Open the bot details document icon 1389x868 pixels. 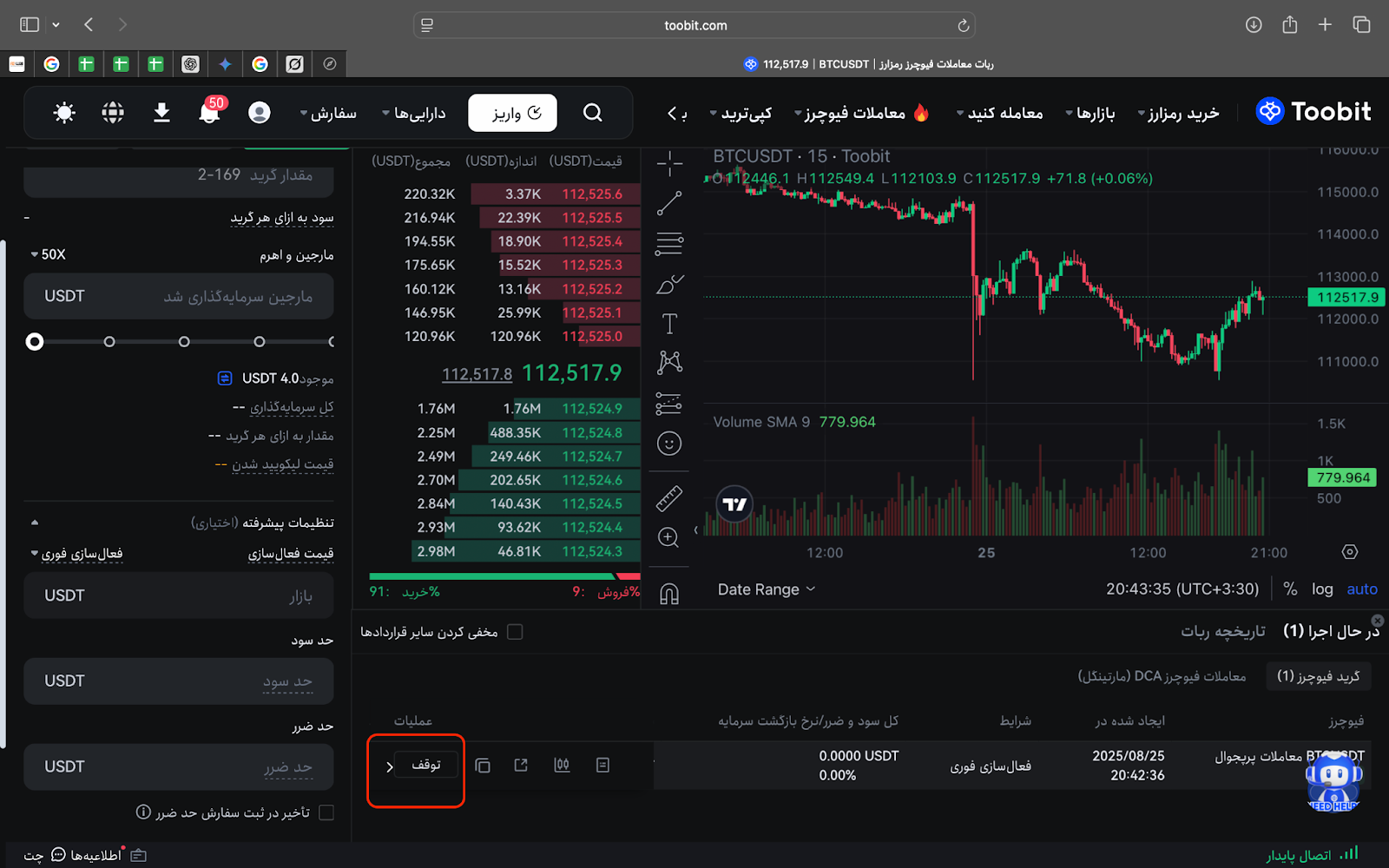coord(602,765)
